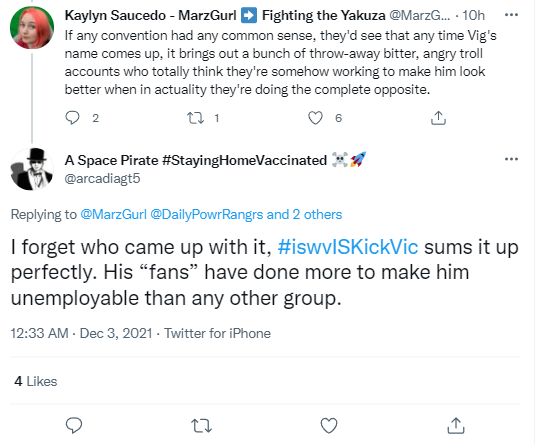The height and width of the screenshot is (444, 537).
Task: Open Kaylyn Saucedo's profile picture
Action: click(x=32, y=27)
